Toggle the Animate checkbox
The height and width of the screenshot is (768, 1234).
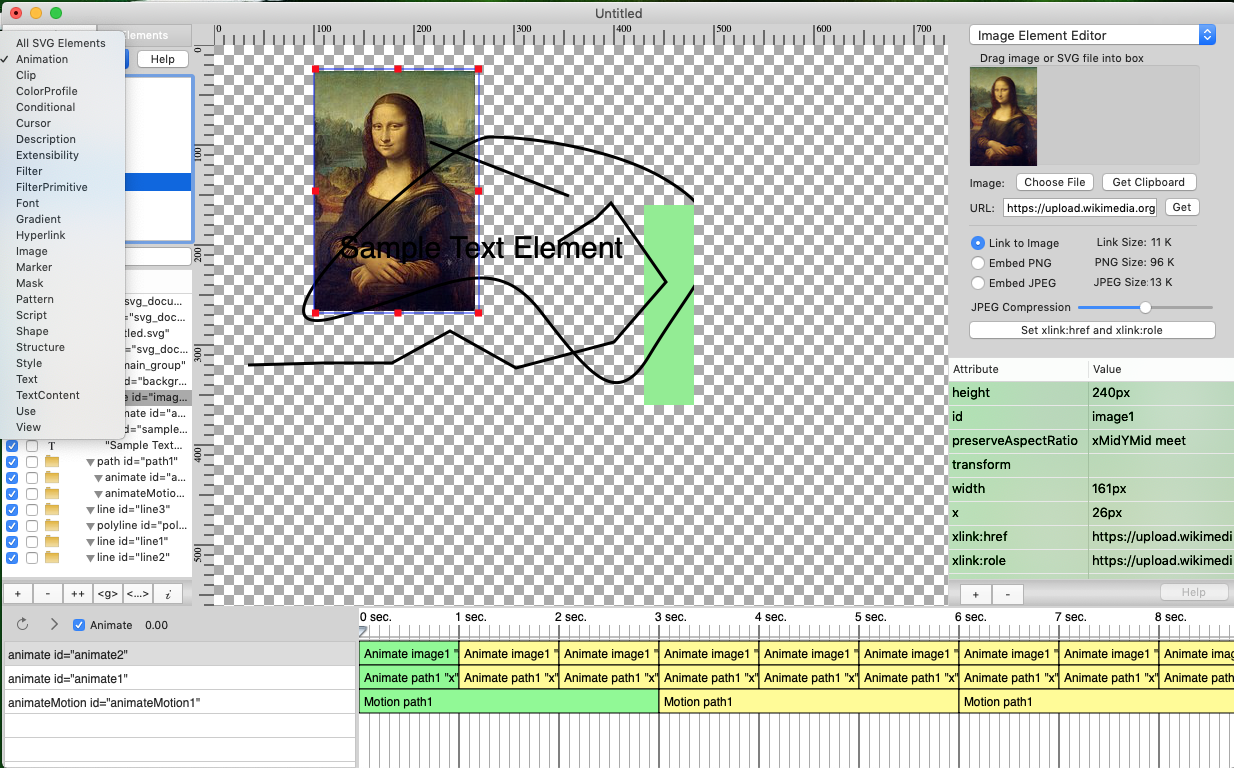point(79,625)
